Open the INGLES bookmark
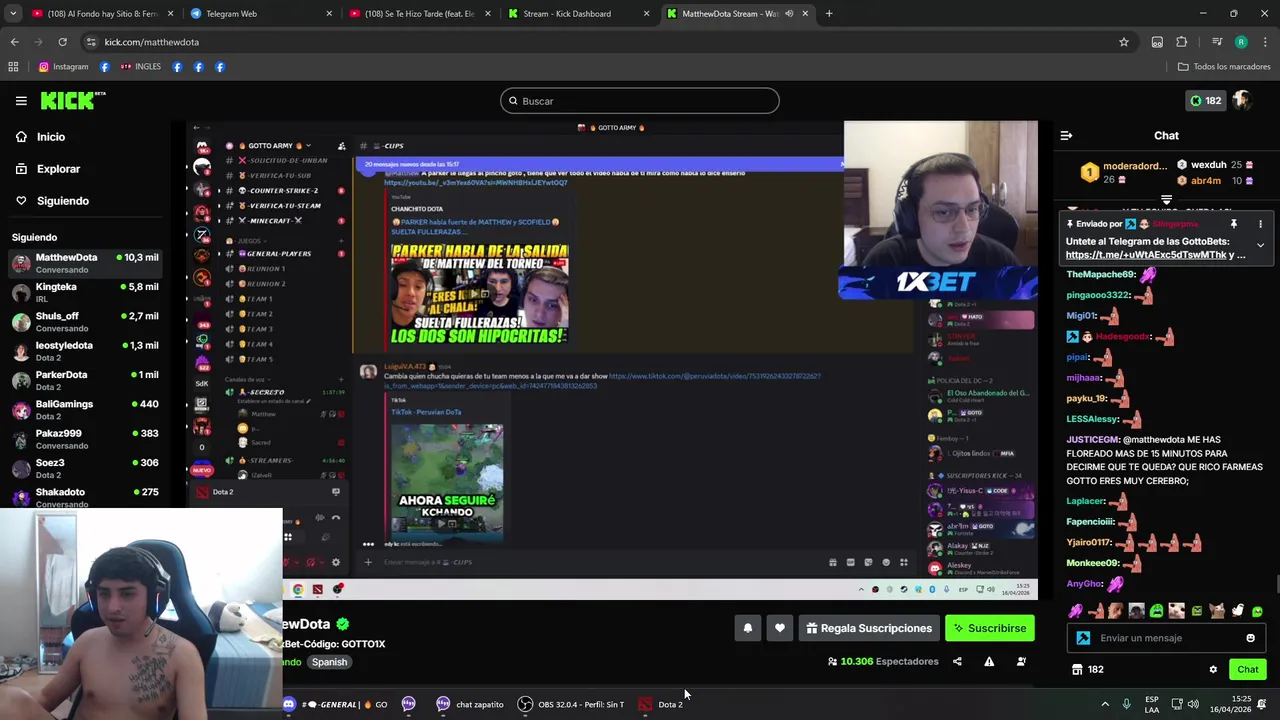 (140, 67)
